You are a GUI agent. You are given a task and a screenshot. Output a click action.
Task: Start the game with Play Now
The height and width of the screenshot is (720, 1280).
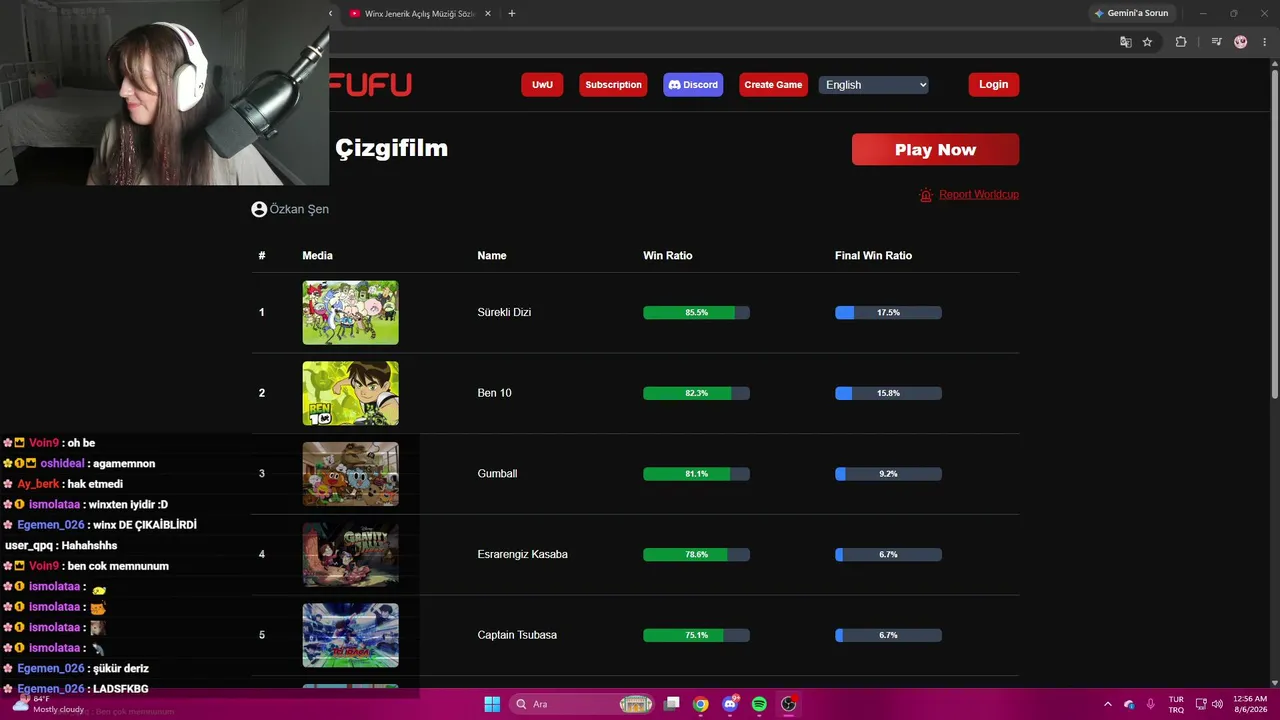[935, 150]
